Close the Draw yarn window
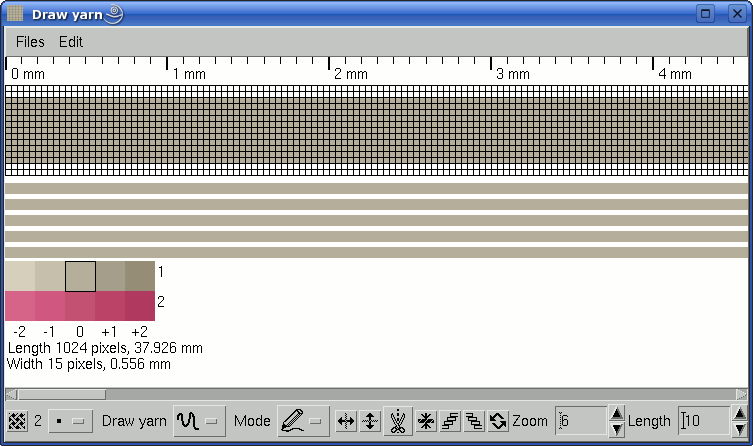The width and height of the screenshot is (753, 446). click(737, 13)
